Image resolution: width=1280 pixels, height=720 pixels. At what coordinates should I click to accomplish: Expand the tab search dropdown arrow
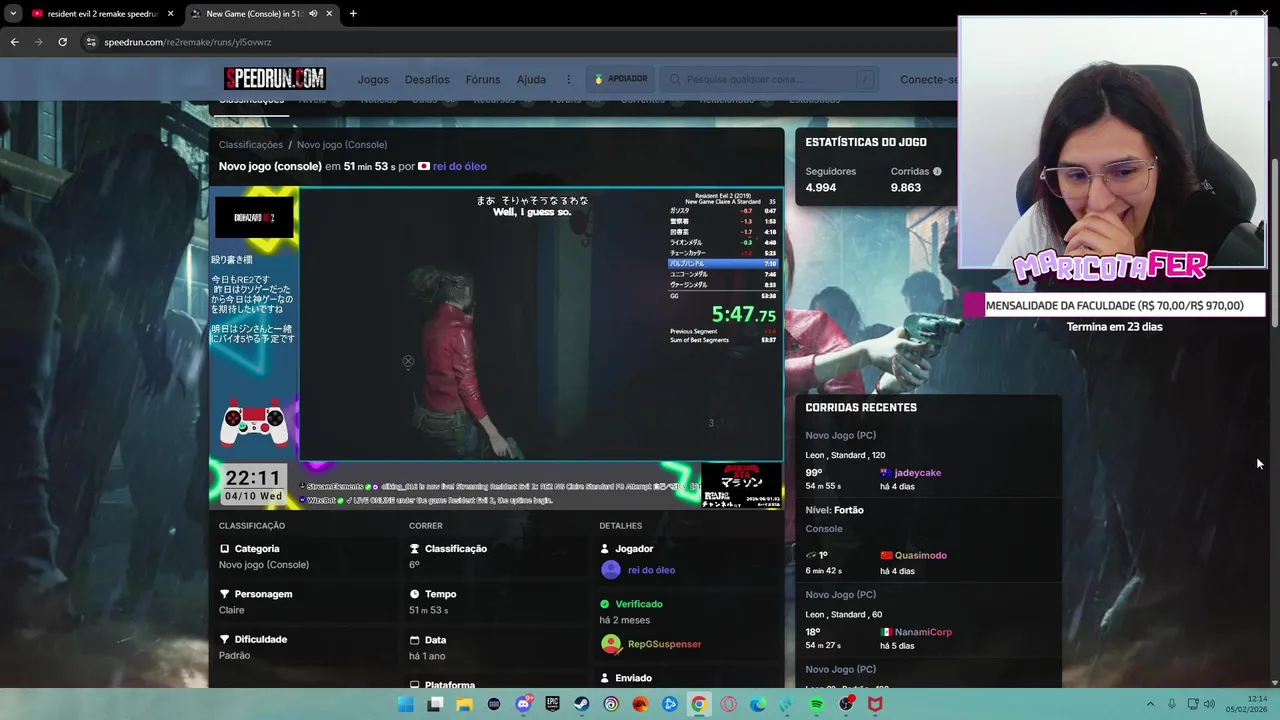12,14
